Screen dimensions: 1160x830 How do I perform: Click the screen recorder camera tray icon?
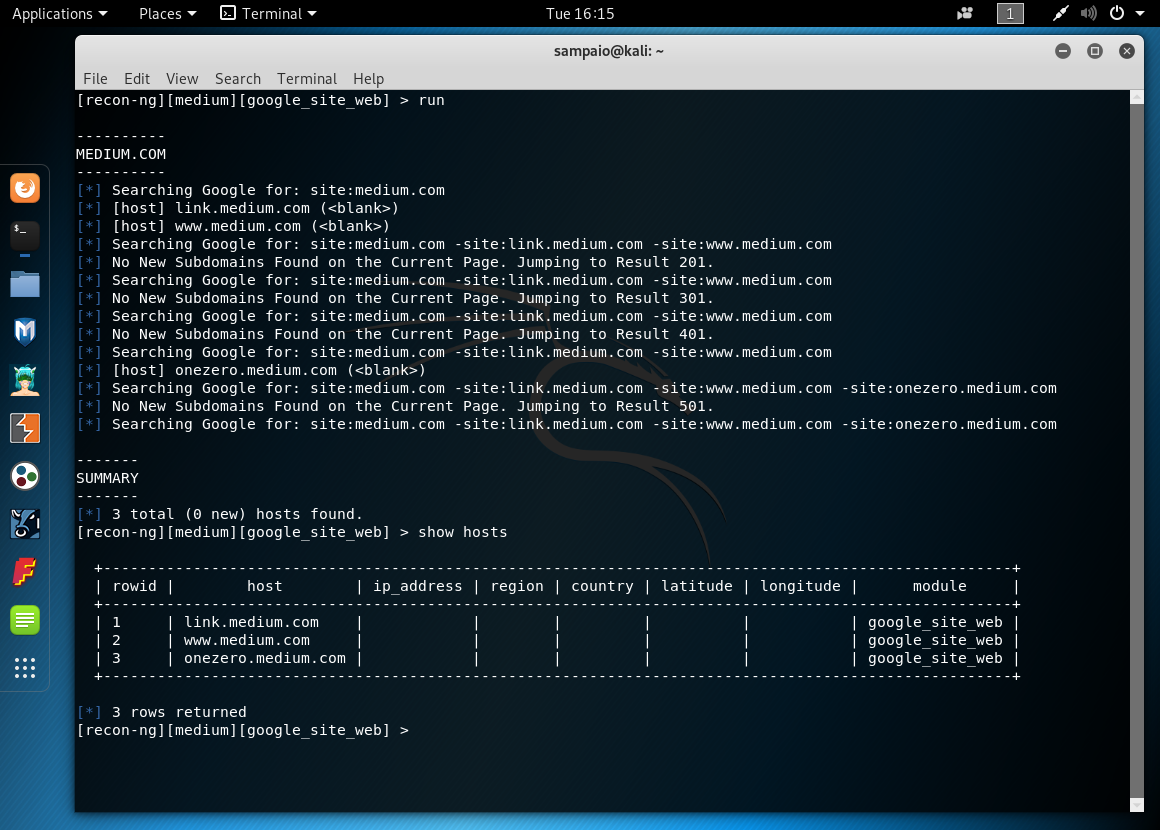(x=964, y=13)
